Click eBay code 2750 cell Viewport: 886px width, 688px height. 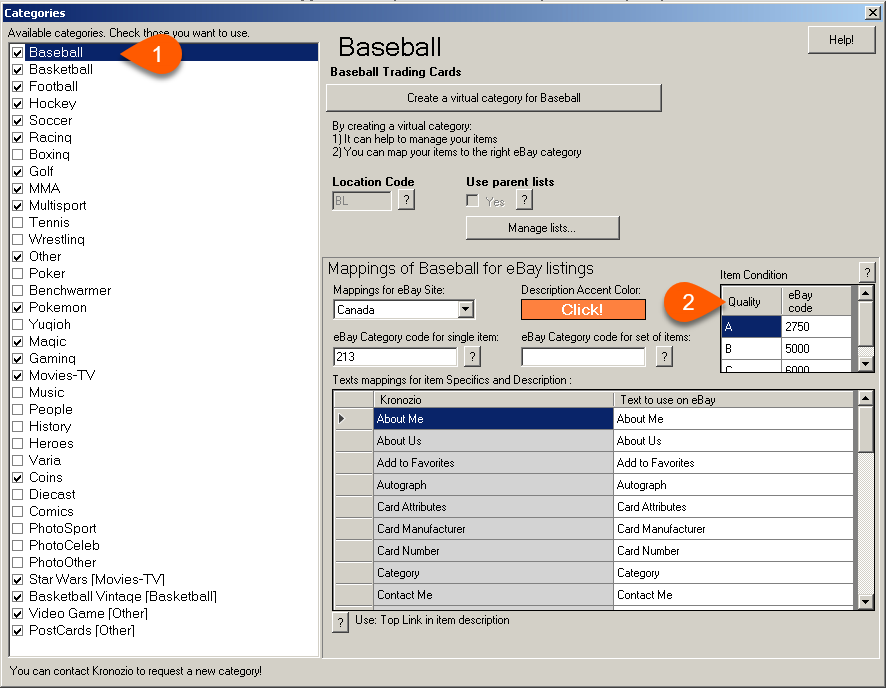click(816, 327)
